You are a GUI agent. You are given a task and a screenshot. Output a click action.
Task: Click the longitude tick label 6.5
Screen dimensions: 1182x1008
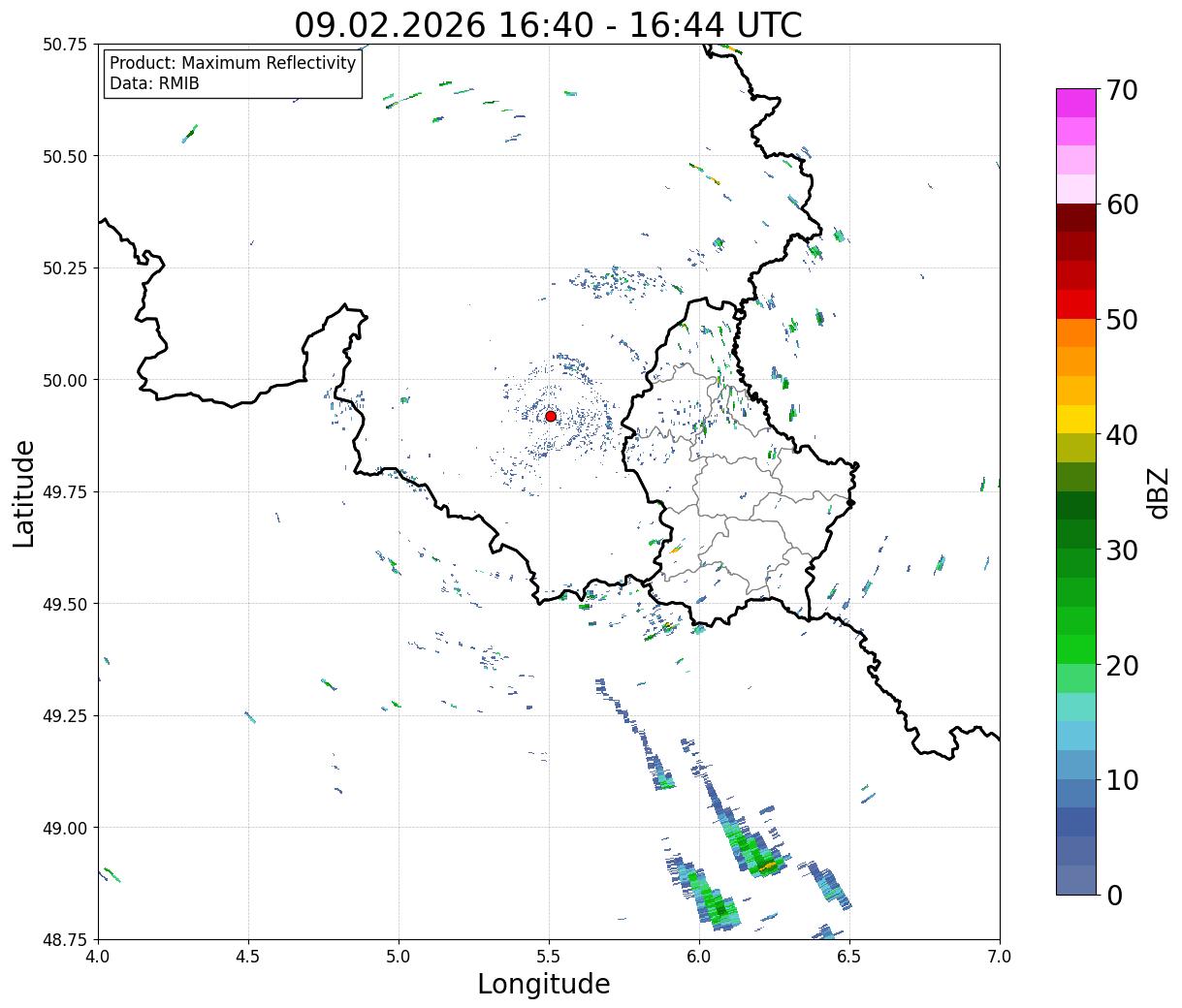849,957
